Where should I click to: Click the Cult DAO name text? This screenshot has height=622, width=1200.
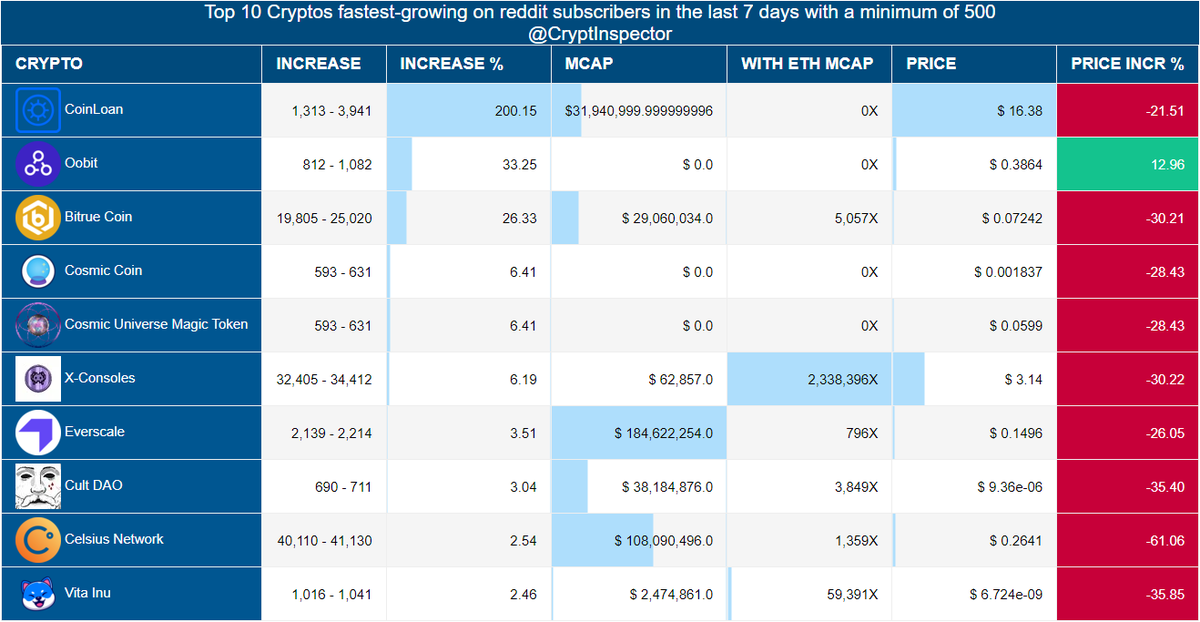pyautogui.click(x=94, y=485)
